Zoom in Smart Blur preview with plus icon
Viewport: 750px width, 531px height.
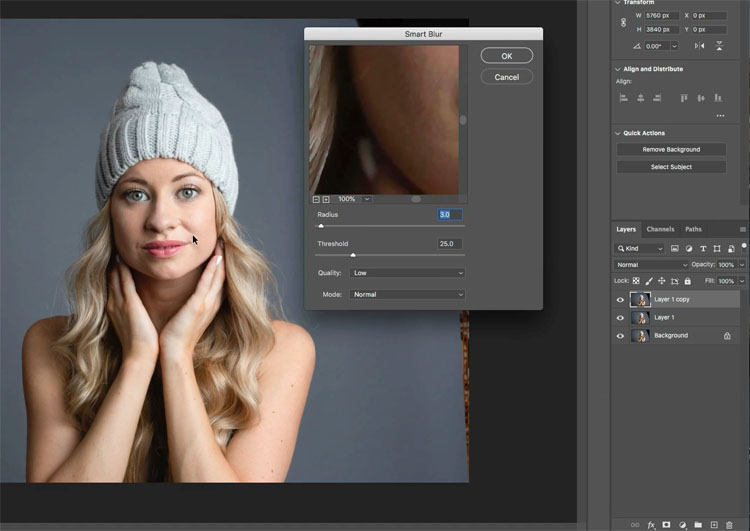pos(326,199)
